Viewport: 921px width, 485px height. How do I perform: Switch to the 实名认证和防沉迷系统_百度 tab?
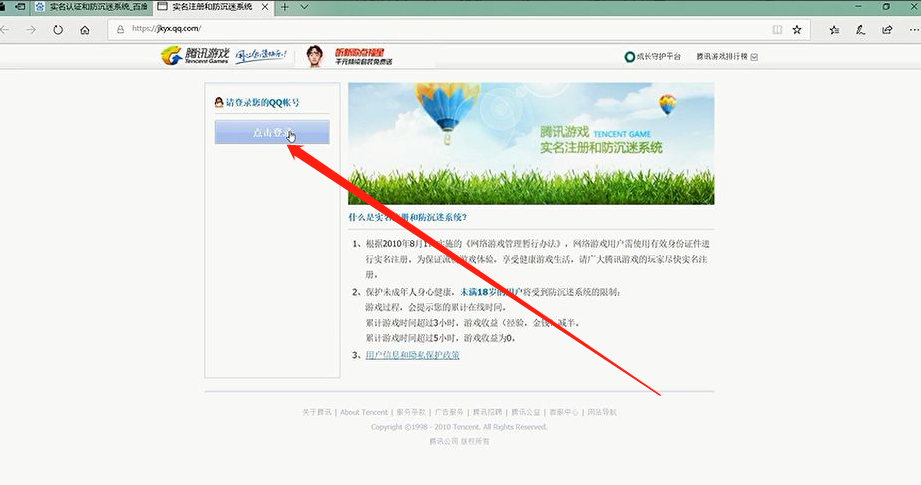coord(91,7)
